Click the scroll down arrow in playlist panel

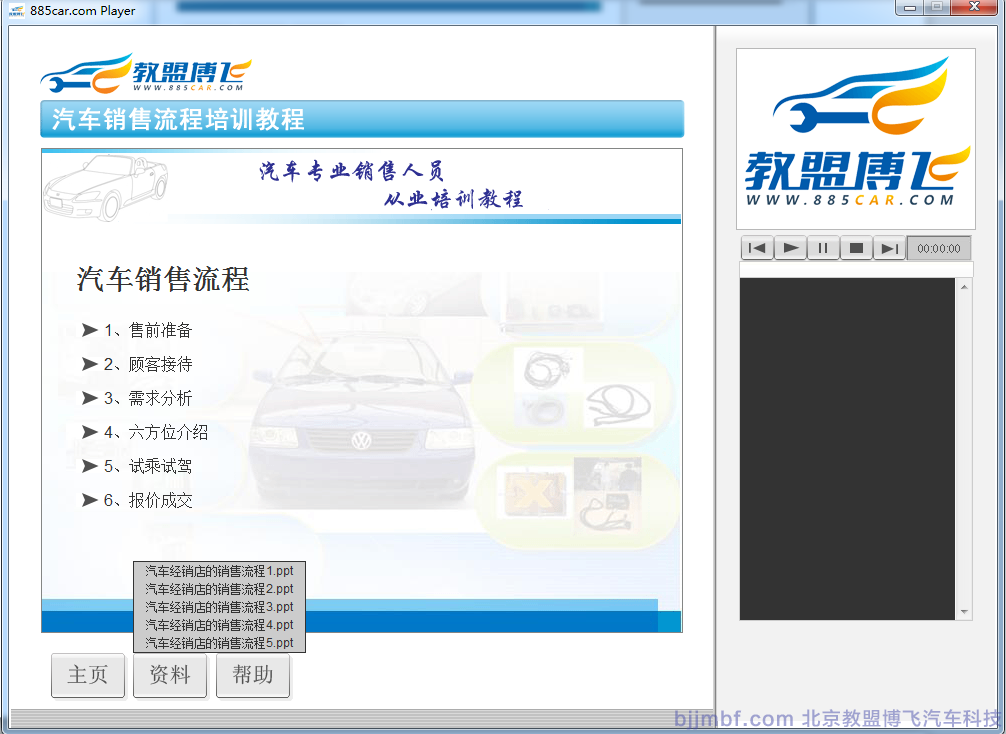(964, 611)
